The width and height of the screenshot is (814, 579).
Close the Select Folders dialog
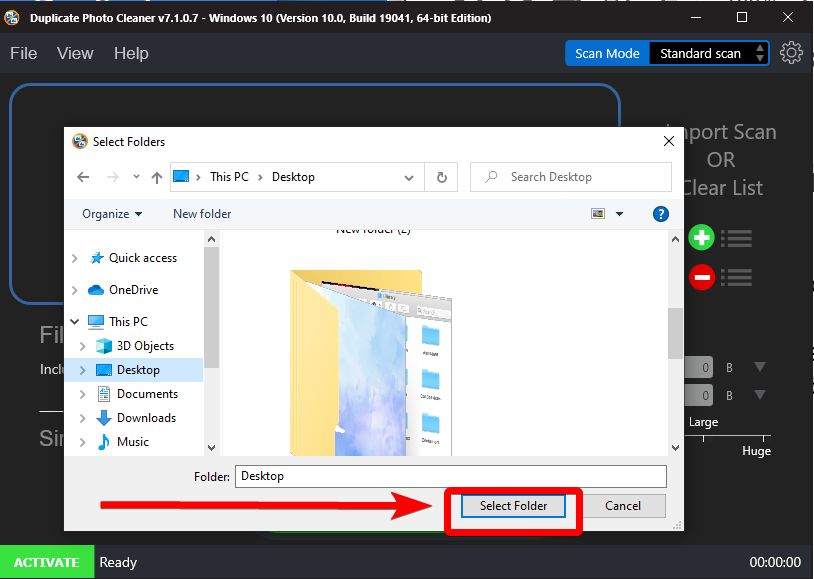(x=669, y=141)
